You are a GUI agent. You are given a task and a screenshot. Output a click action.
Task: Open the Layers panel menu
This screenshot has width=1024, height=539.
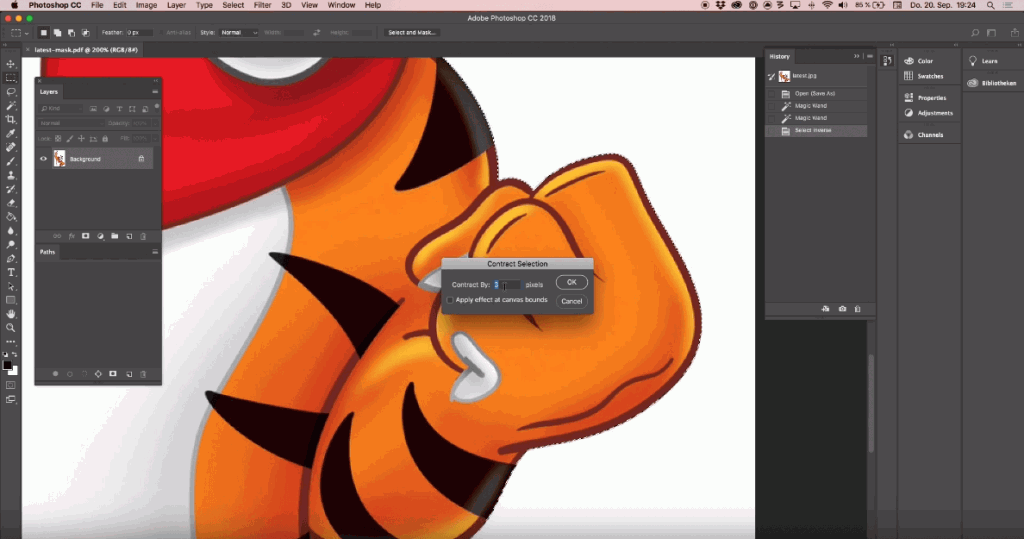[x=155, y=91]
